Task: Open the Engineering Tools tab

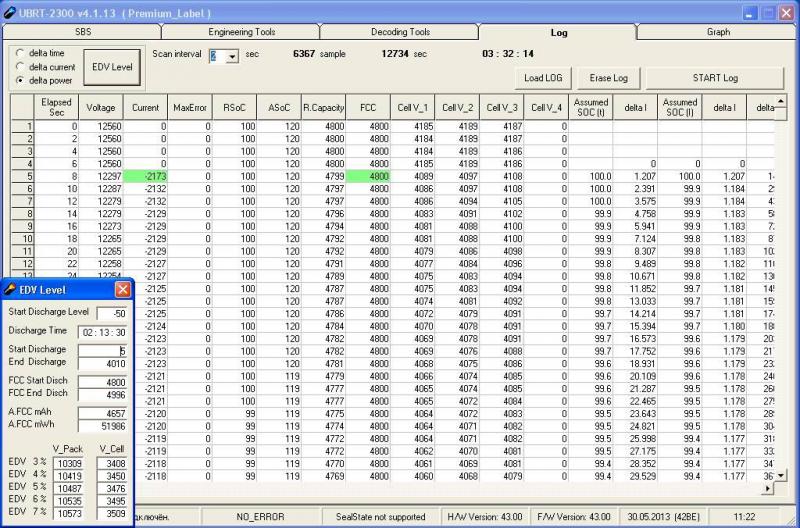Action: pyautogui.click(x=241, y=32)
